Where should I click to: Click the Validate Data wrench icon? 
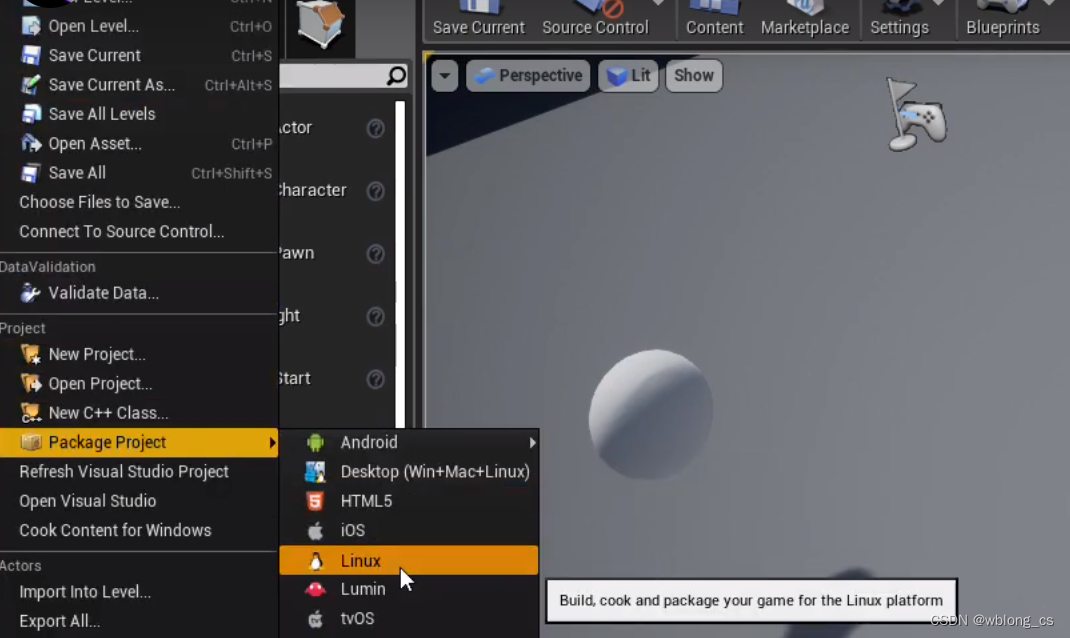coord(31,293)
